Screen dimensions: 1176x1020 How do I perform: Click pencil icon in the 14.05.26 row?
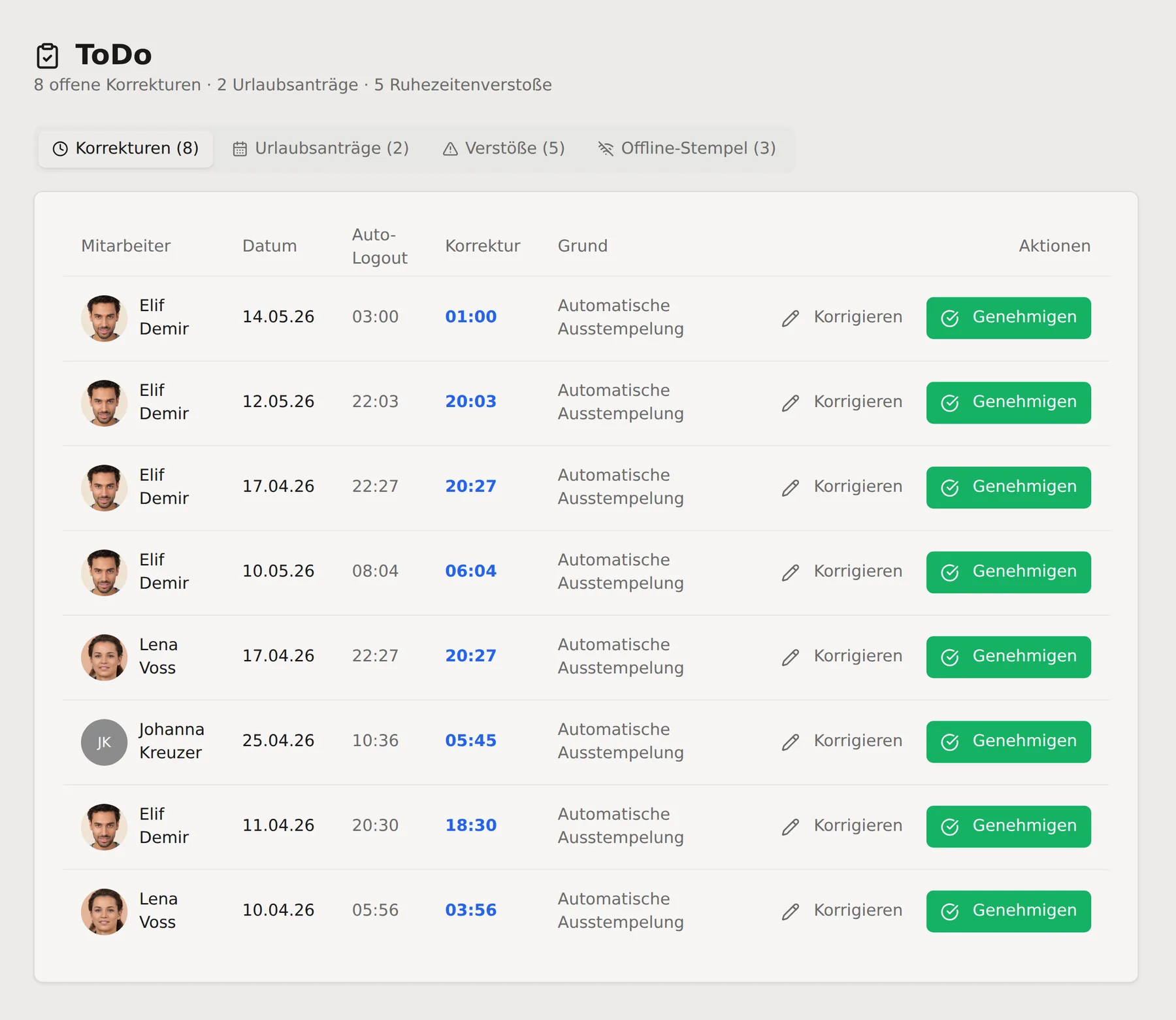pyautogui.click(x=791, y=318)
